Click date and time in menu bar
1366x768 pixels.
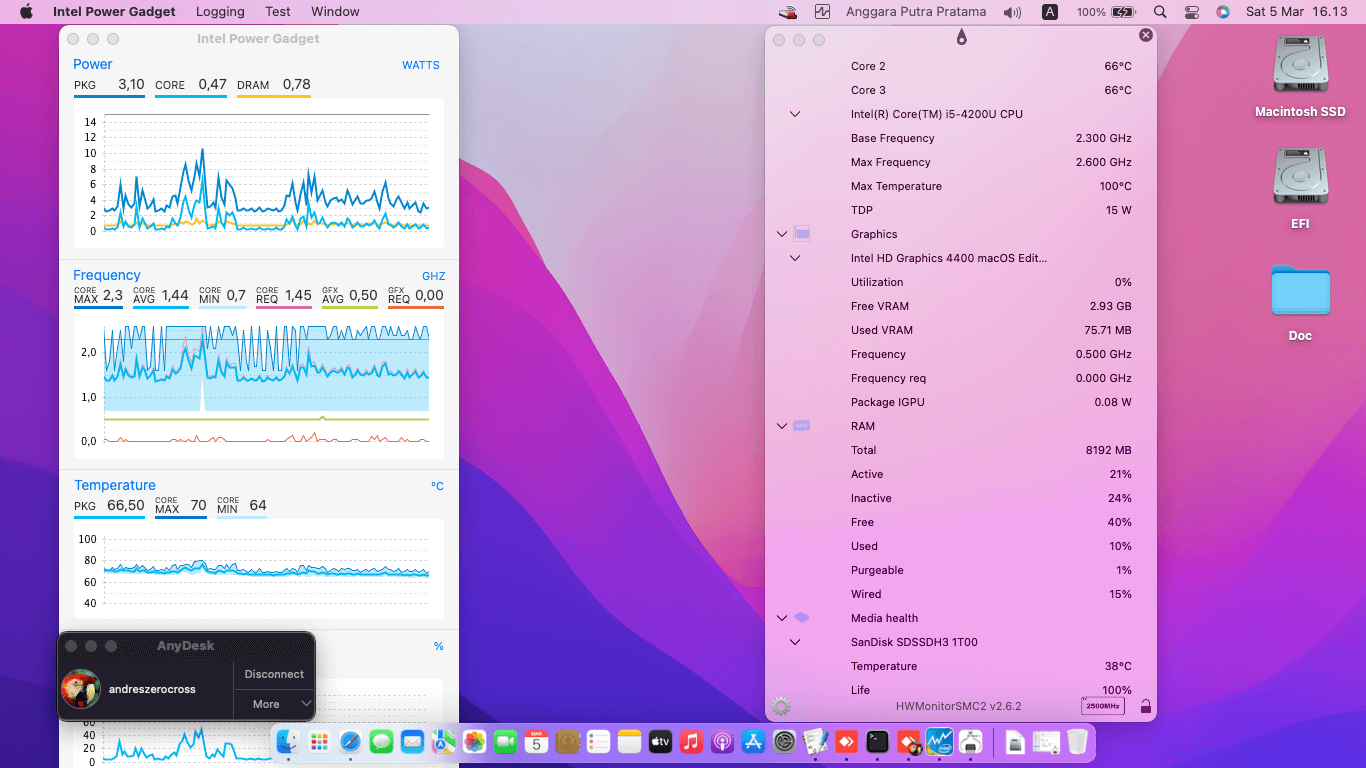click(1297, 12)
